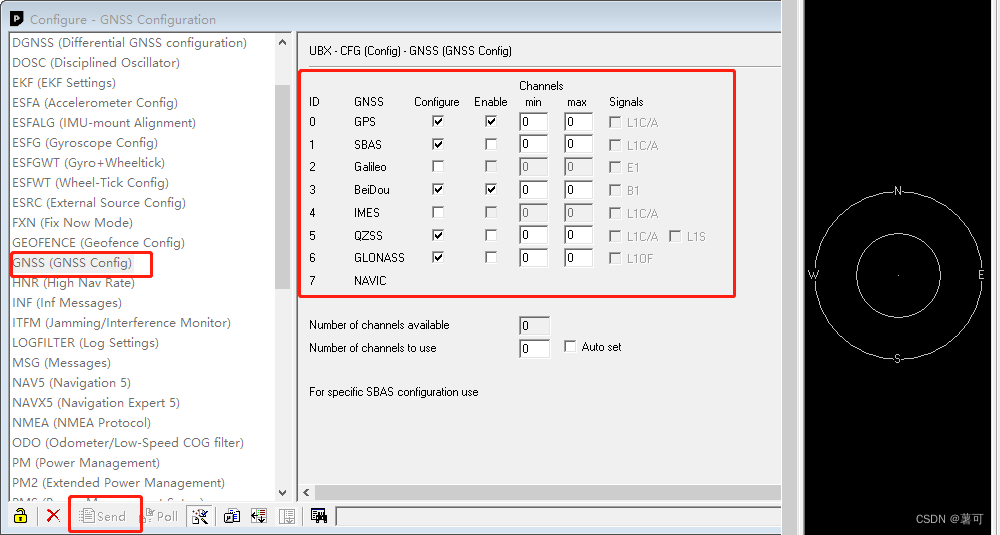Check the QZSS L1S signal box
The image size is (1000, 535).
(675, 237)
